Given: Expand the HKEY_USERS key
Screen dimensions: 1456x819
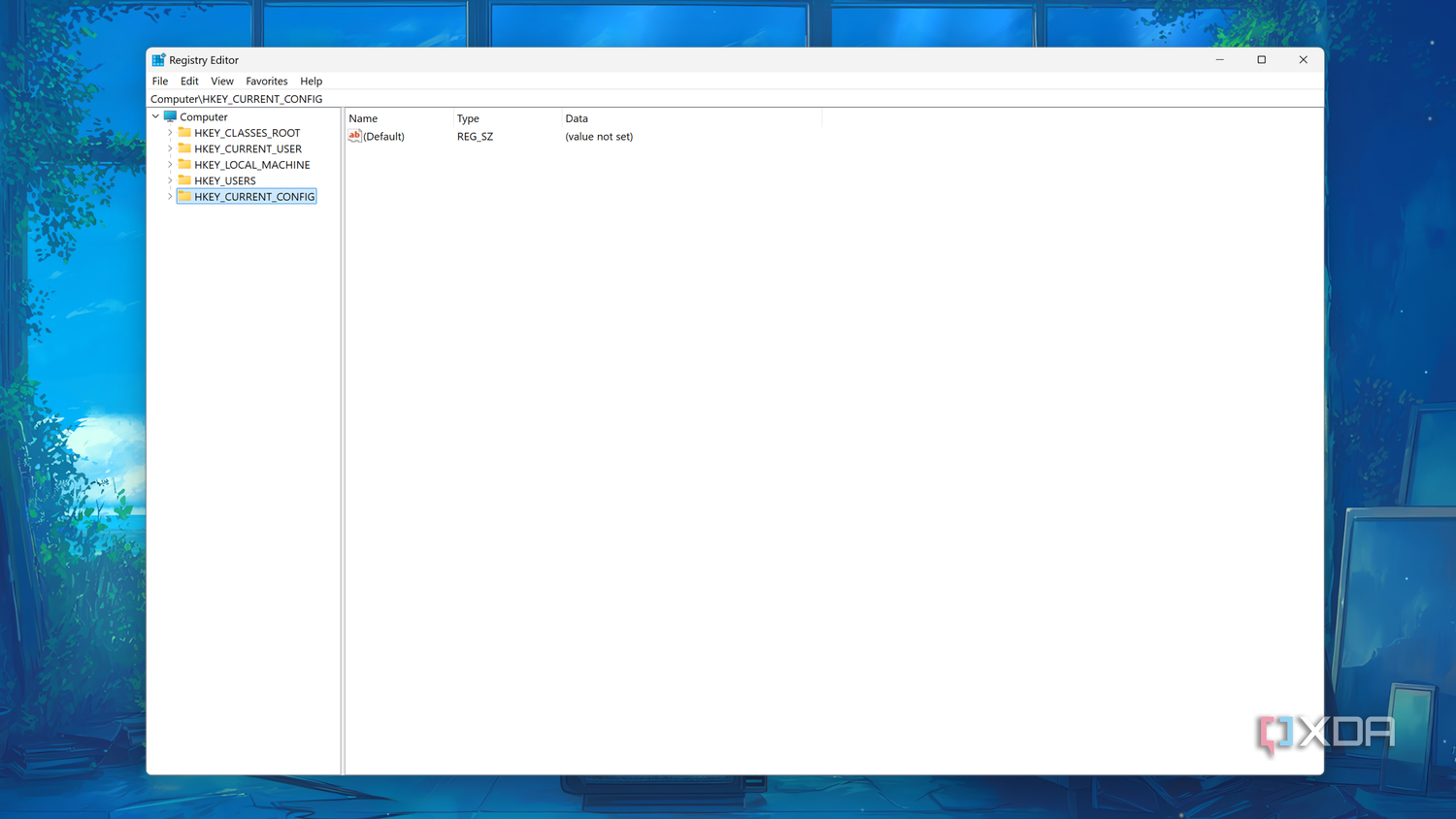Looking at the screenshot, I should pyautogui.click(x=170, y=180).
